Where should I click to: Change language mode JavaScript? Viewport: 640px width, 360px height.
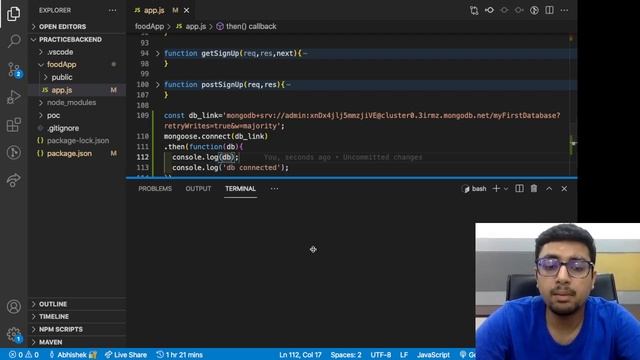(x=433, y=355)
